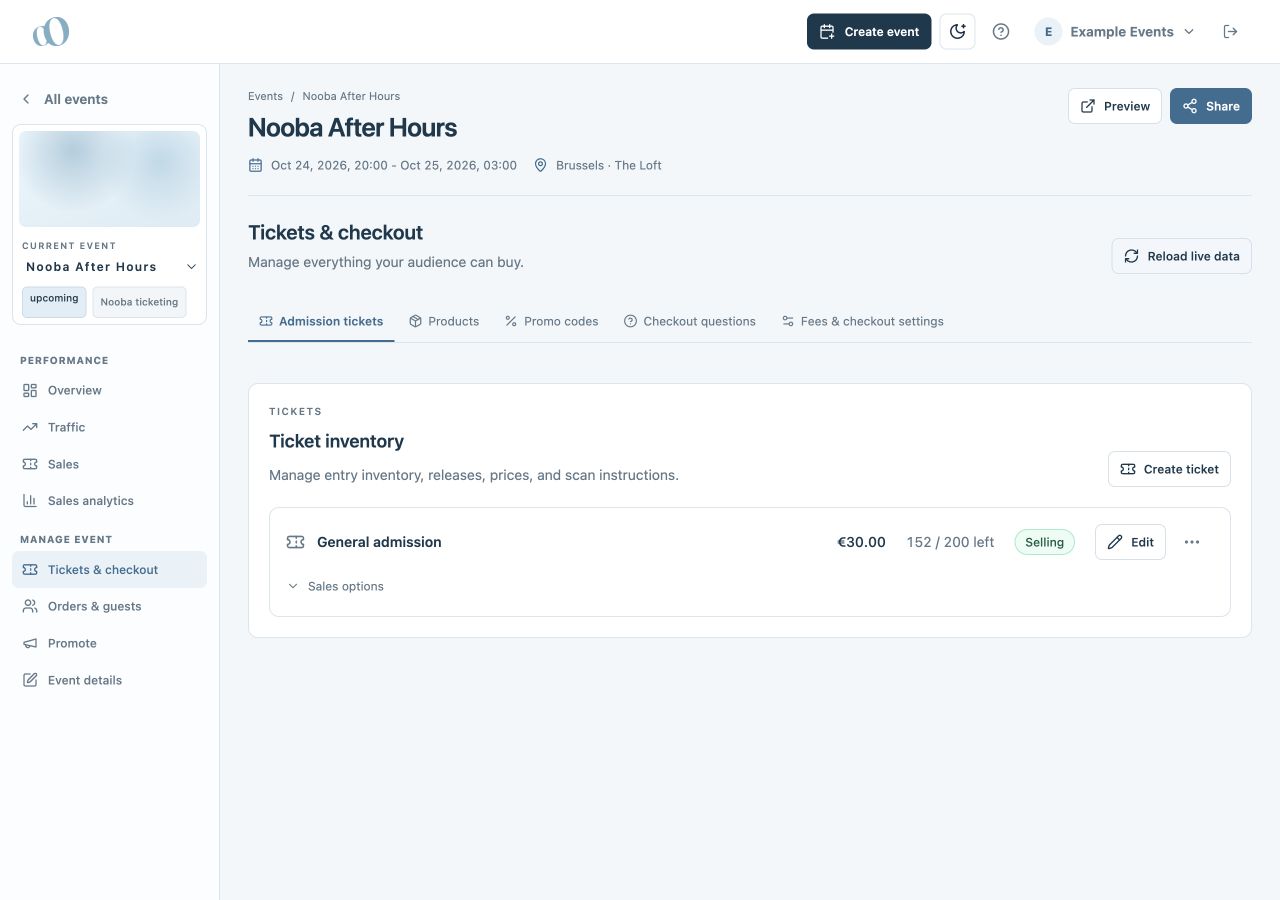Click the calendar icon beside the event date
The height and width of the screenshot is (900, 1280).
(256, 165)
